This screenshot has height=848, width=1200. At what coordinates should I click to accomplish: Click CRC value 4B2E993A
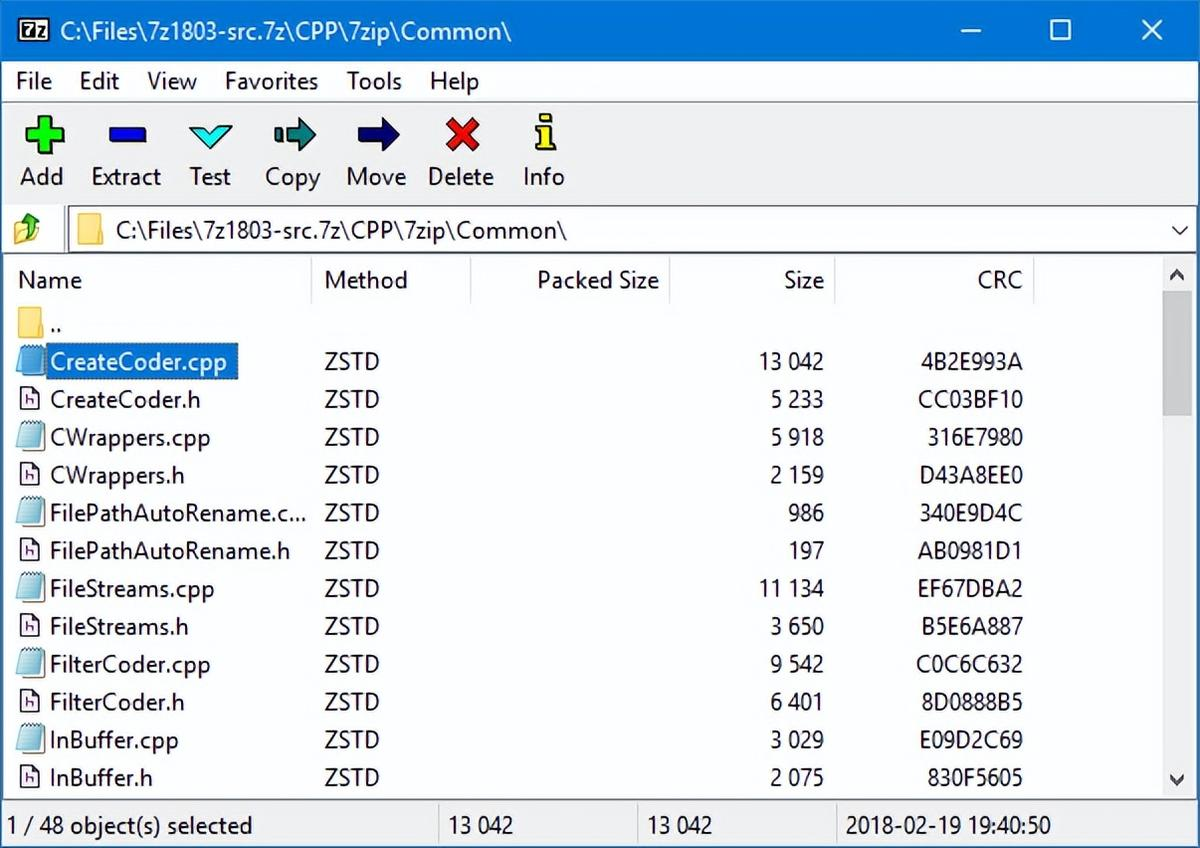click(x=971, y=361)
